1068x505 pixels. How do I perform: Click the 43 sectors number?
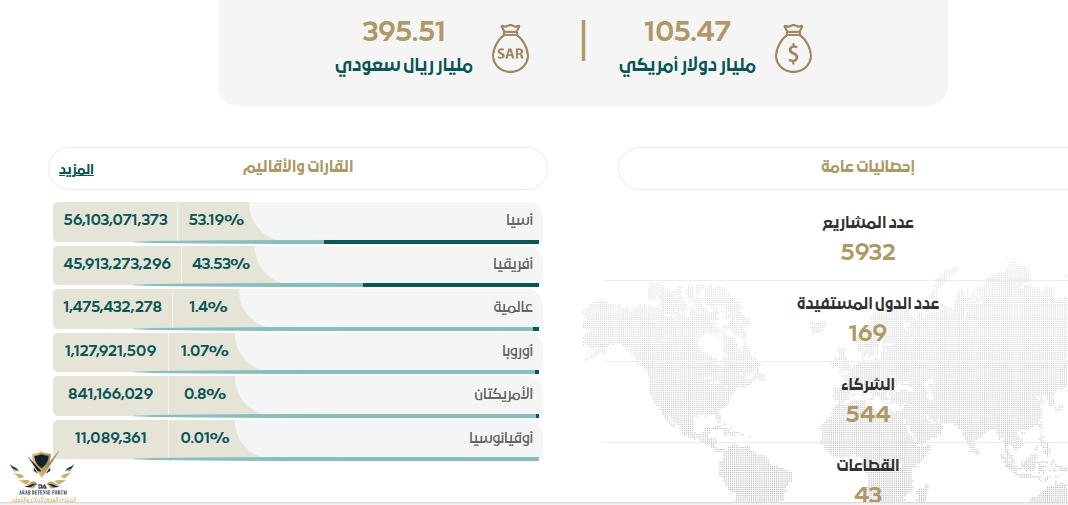click(868, 494)
